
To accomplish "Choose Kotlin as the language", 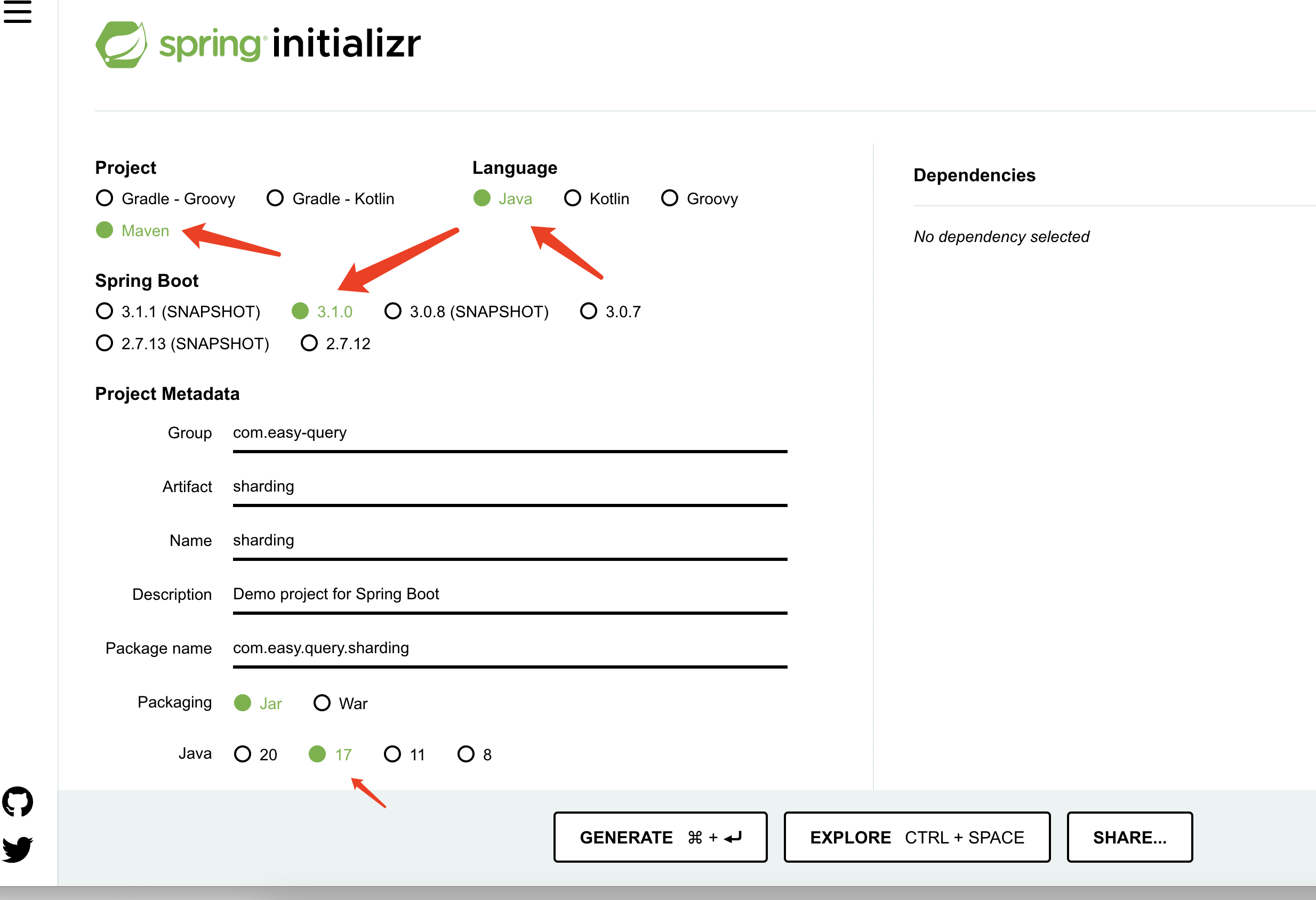I will pyautogui.click(x=573, y=198).
